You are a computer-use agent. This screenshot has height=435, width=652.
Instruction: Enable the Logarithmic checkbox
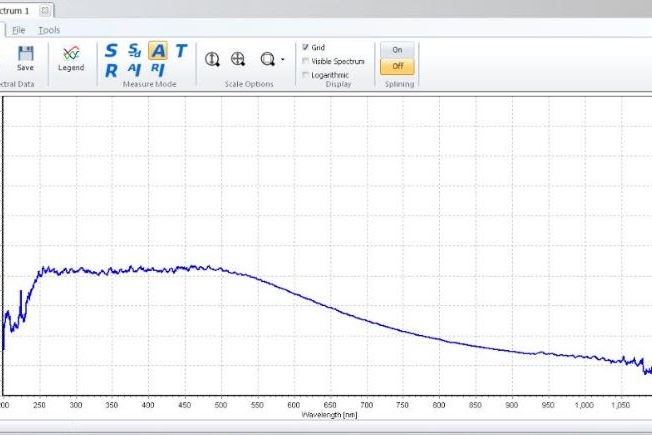305,75
